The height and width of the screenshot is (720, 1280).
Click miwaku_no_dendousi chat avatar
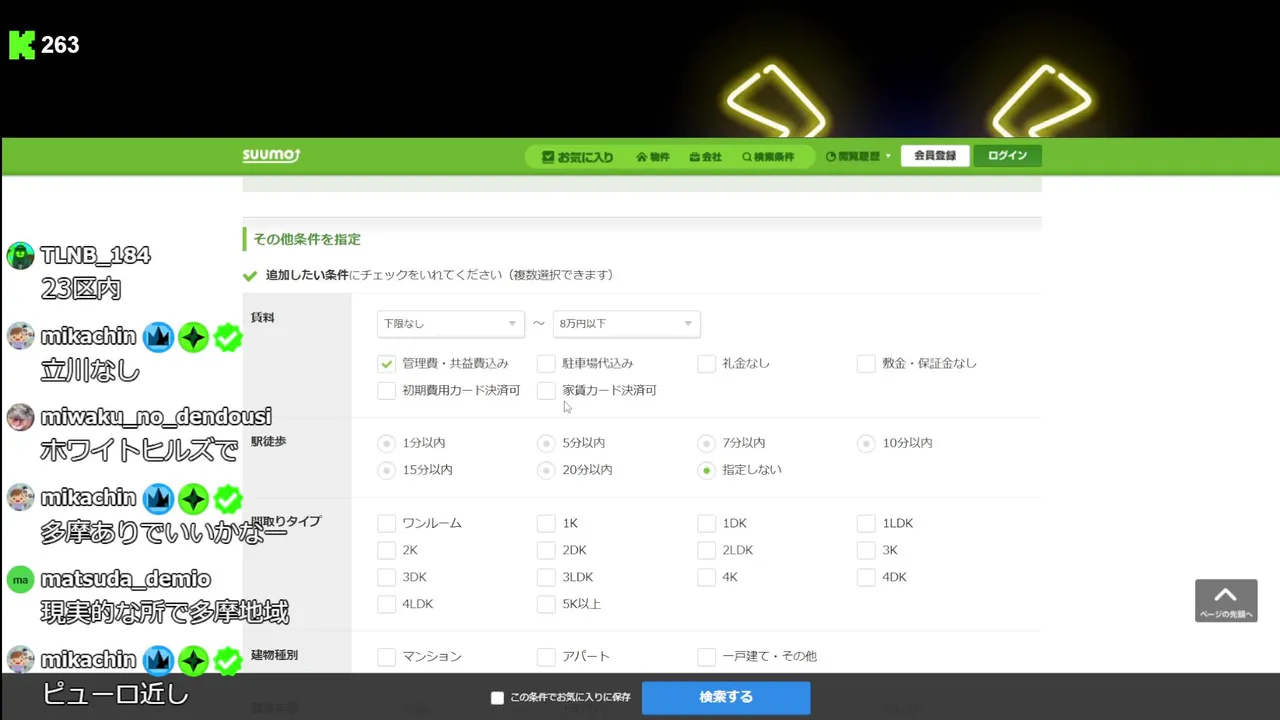[x=20, y=417]
